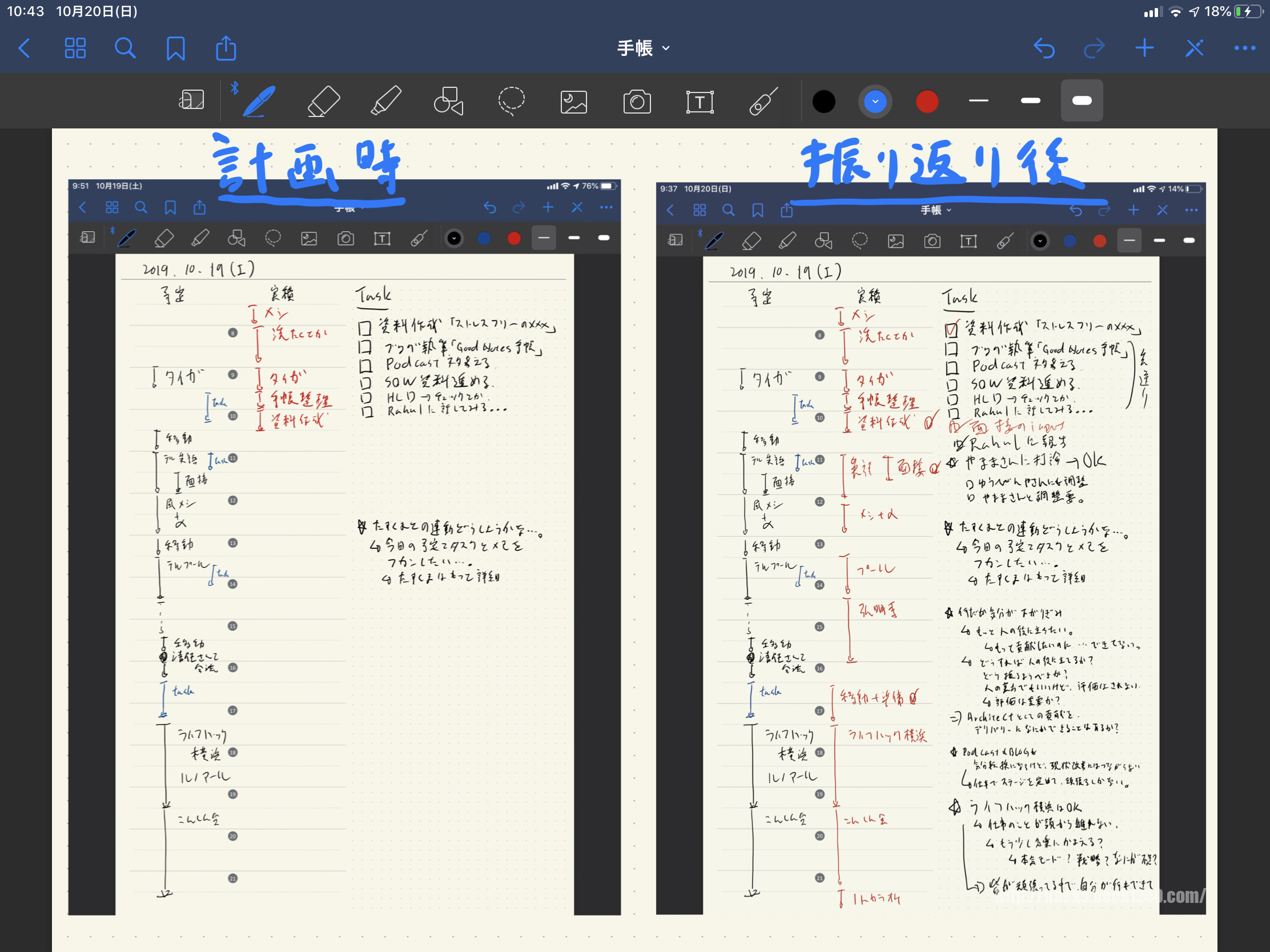Click the embedded left screenshot image

(x=344, y=547)
